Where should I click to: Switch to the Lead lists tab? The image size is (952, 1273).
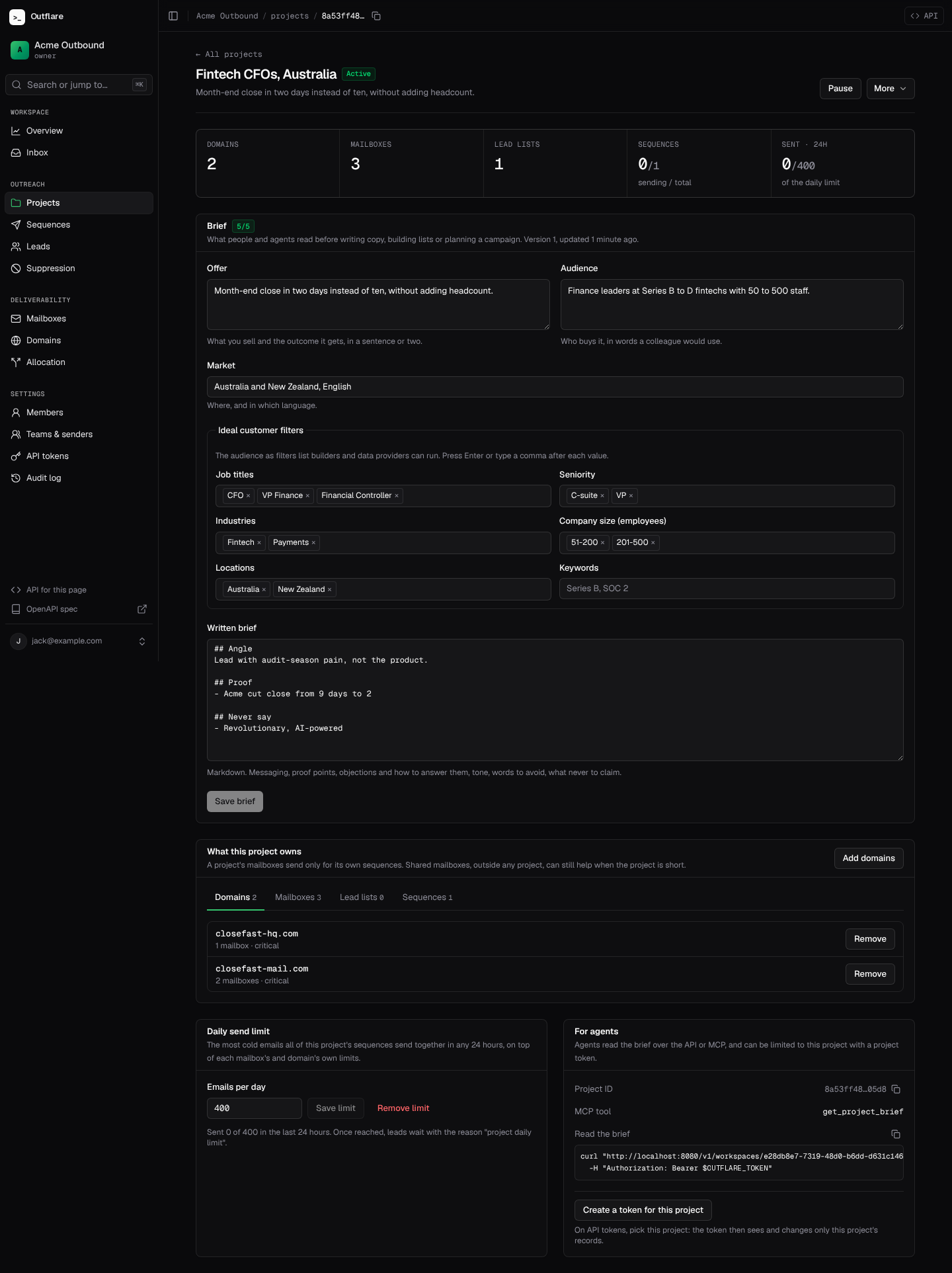(x=362, y=897)
